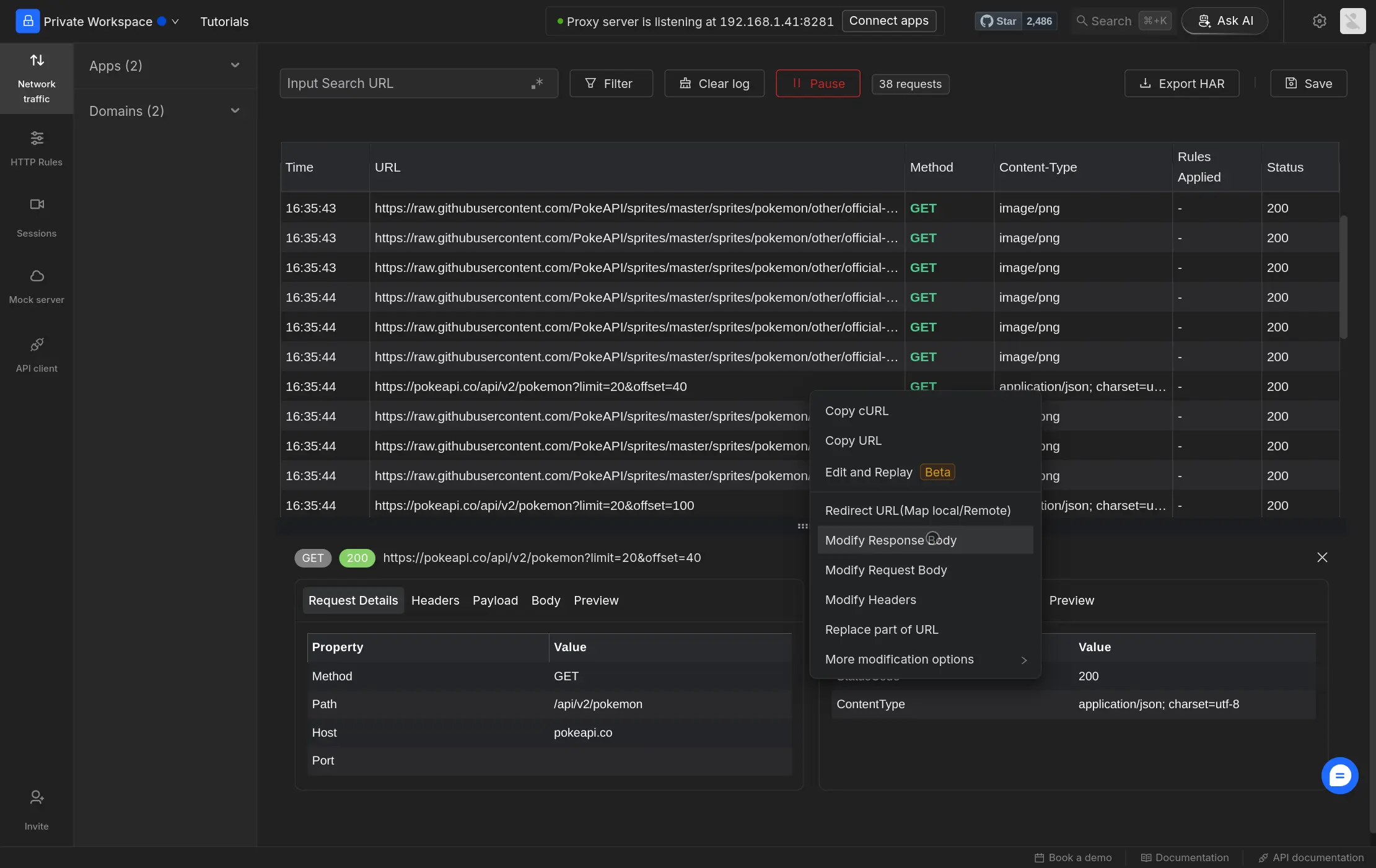Click the Export HAR button
This screenshot has width=1376, height=868.
pyautogui.click(x=1181, y=83)
